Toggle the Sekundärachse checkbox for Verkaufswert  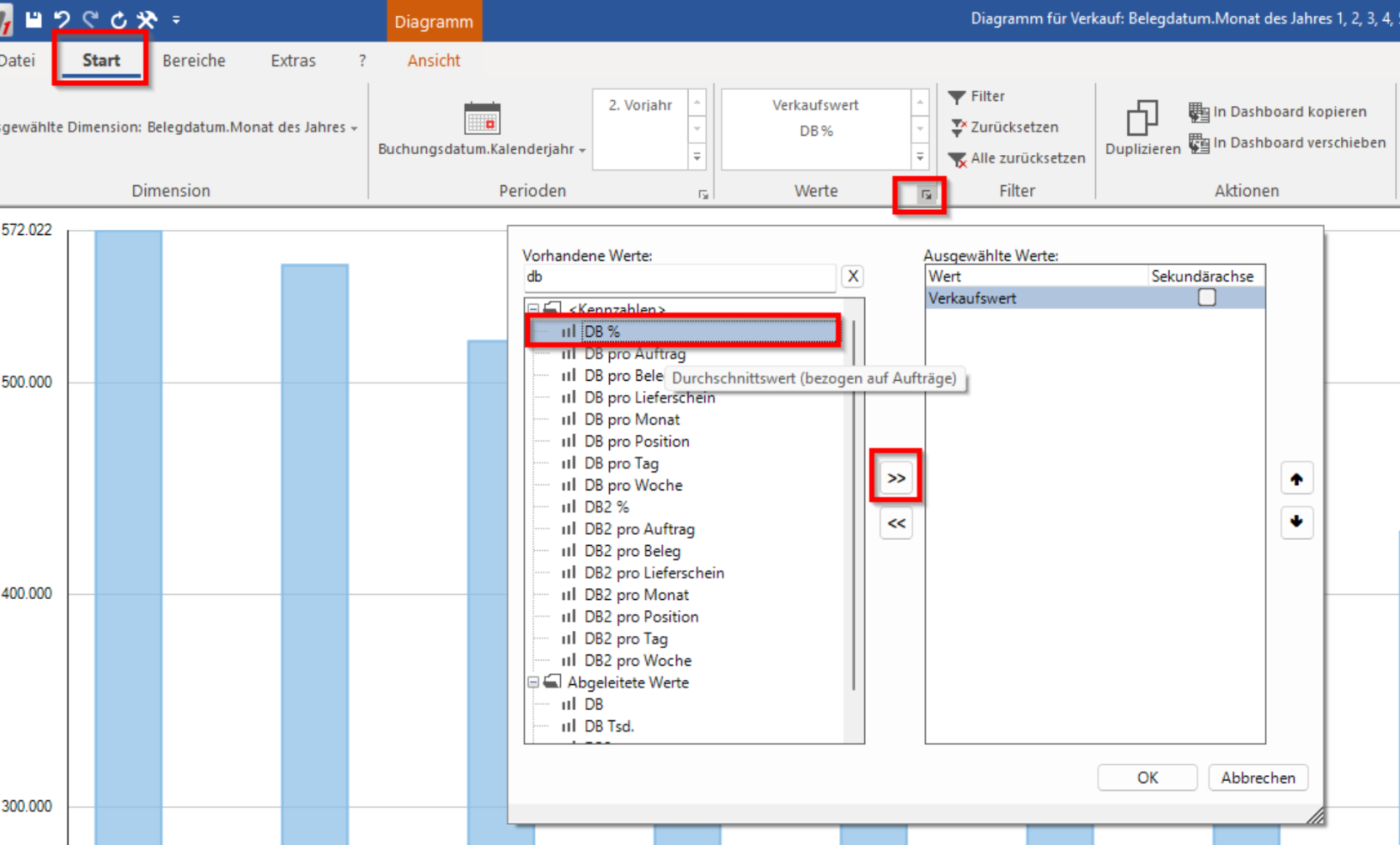(1206, 297)
